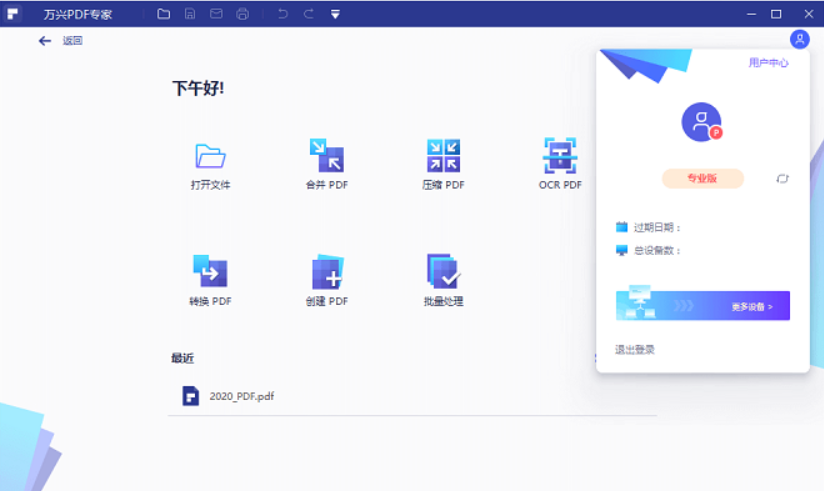Open the 批量处理 batch tool
This screenshot has width=824, height=491.
[443, 271]
